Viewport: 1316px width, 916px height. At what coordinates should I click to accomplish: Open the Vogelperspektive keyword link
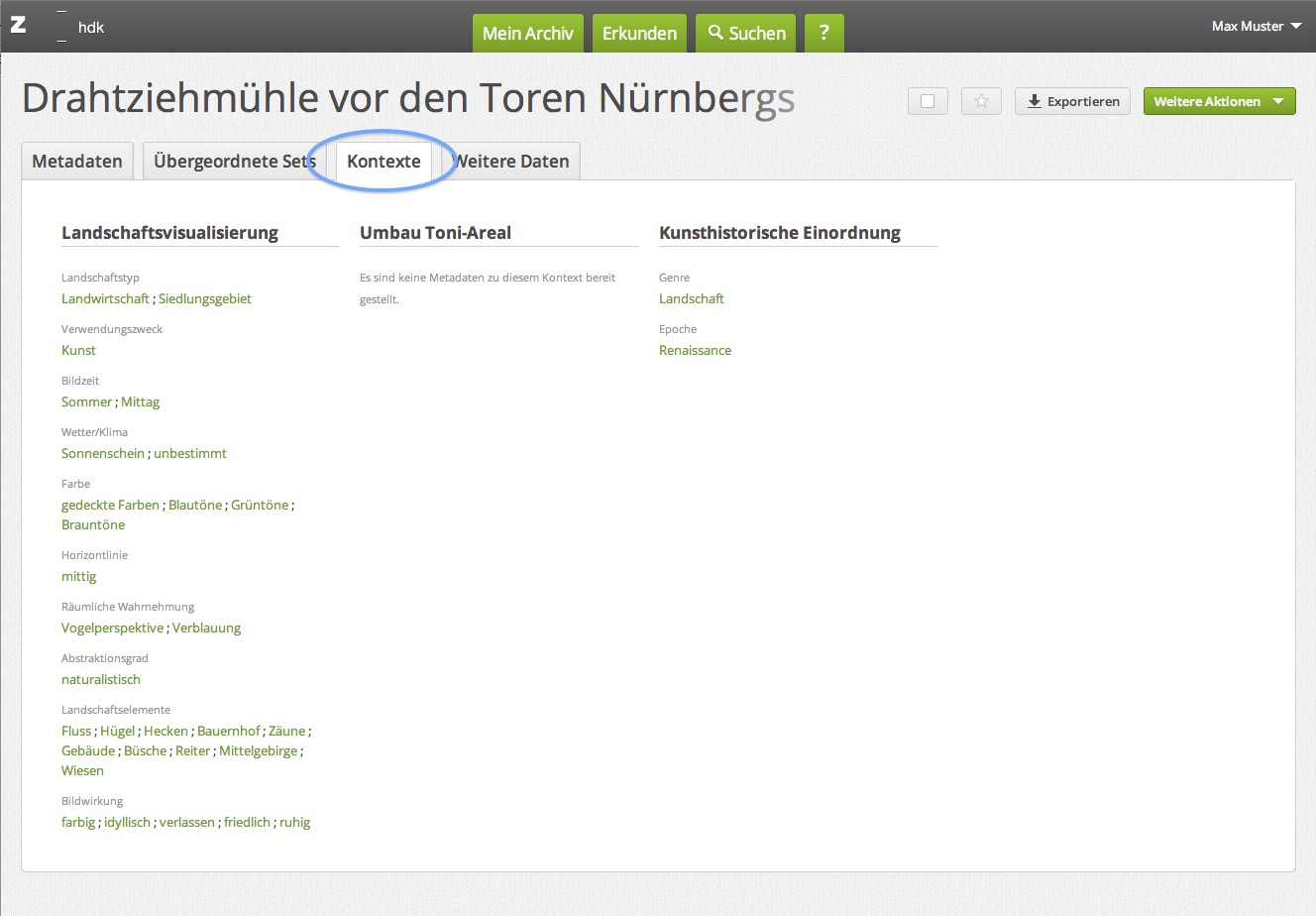(x=112, y=628)
